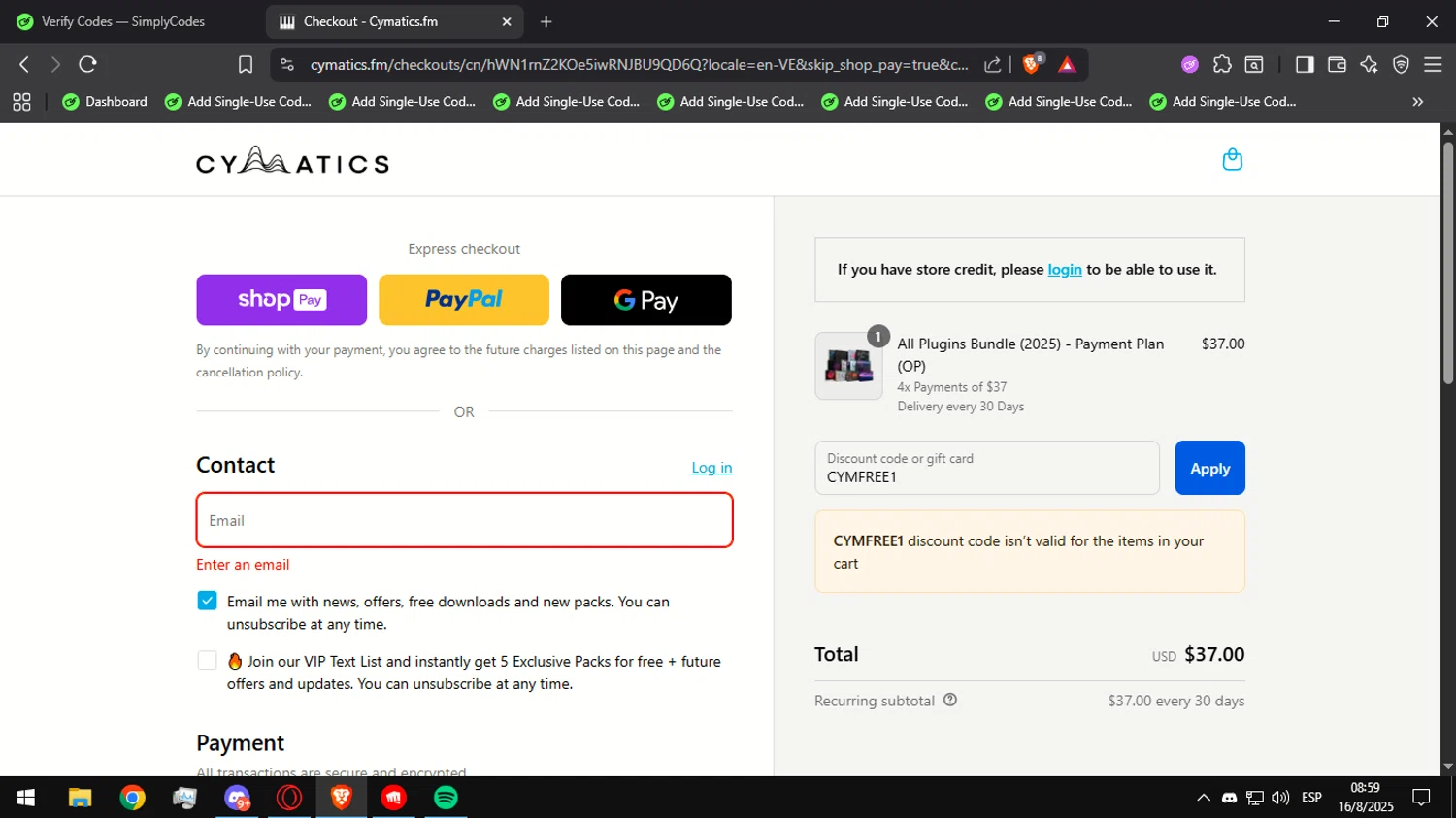1456x818 pixels.
Task: Bookmark this page with the bookmark icon
Action: [246, 64]
